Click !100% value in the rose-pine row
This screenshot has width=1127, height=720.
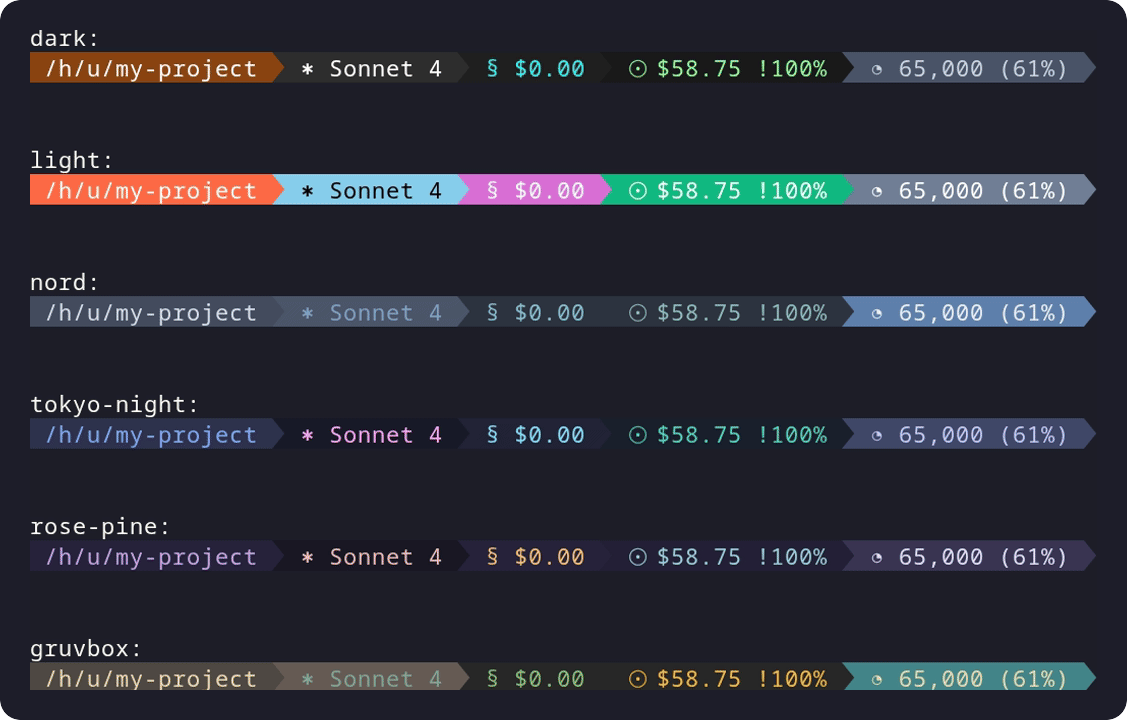pos(793,558)
